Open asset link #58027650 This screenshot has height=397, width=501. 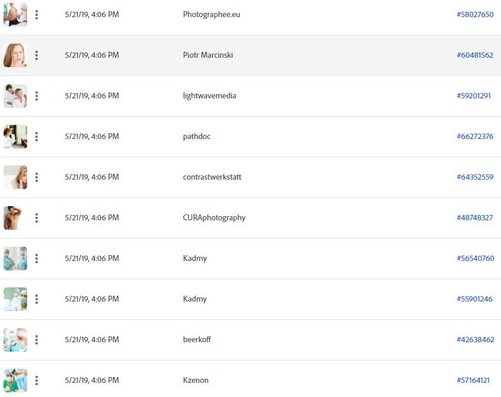[x=475, y=14]
